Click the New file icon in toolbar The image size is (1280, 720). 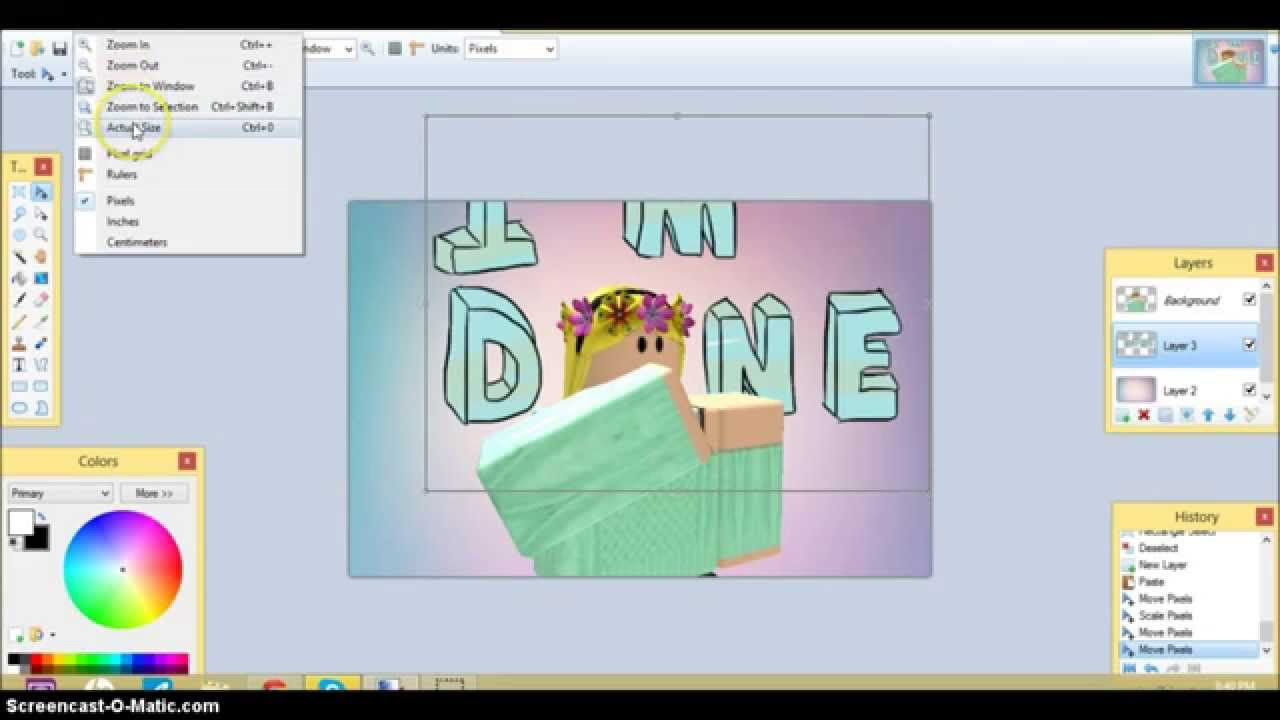[x=17, y=48]
